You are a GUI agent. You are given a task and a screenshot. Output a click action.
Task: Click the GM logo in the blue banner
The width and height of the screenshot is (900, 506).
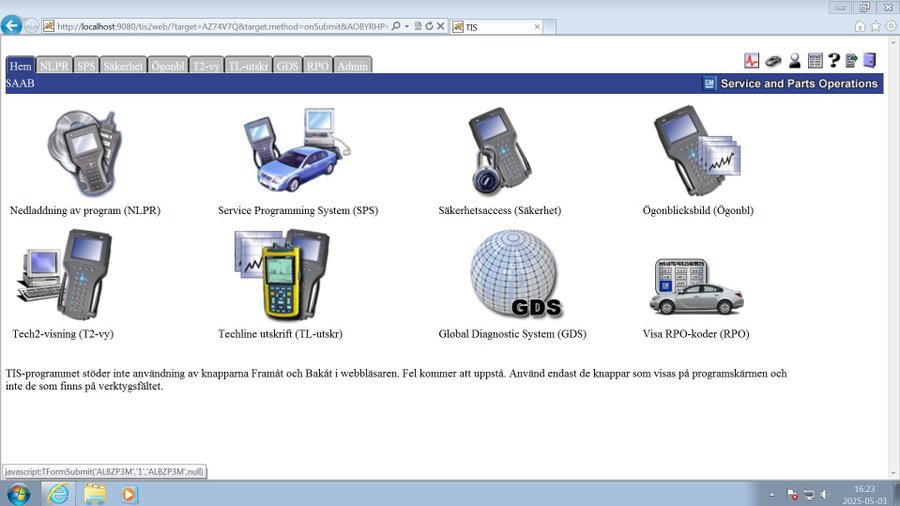(x=709, y=84)
